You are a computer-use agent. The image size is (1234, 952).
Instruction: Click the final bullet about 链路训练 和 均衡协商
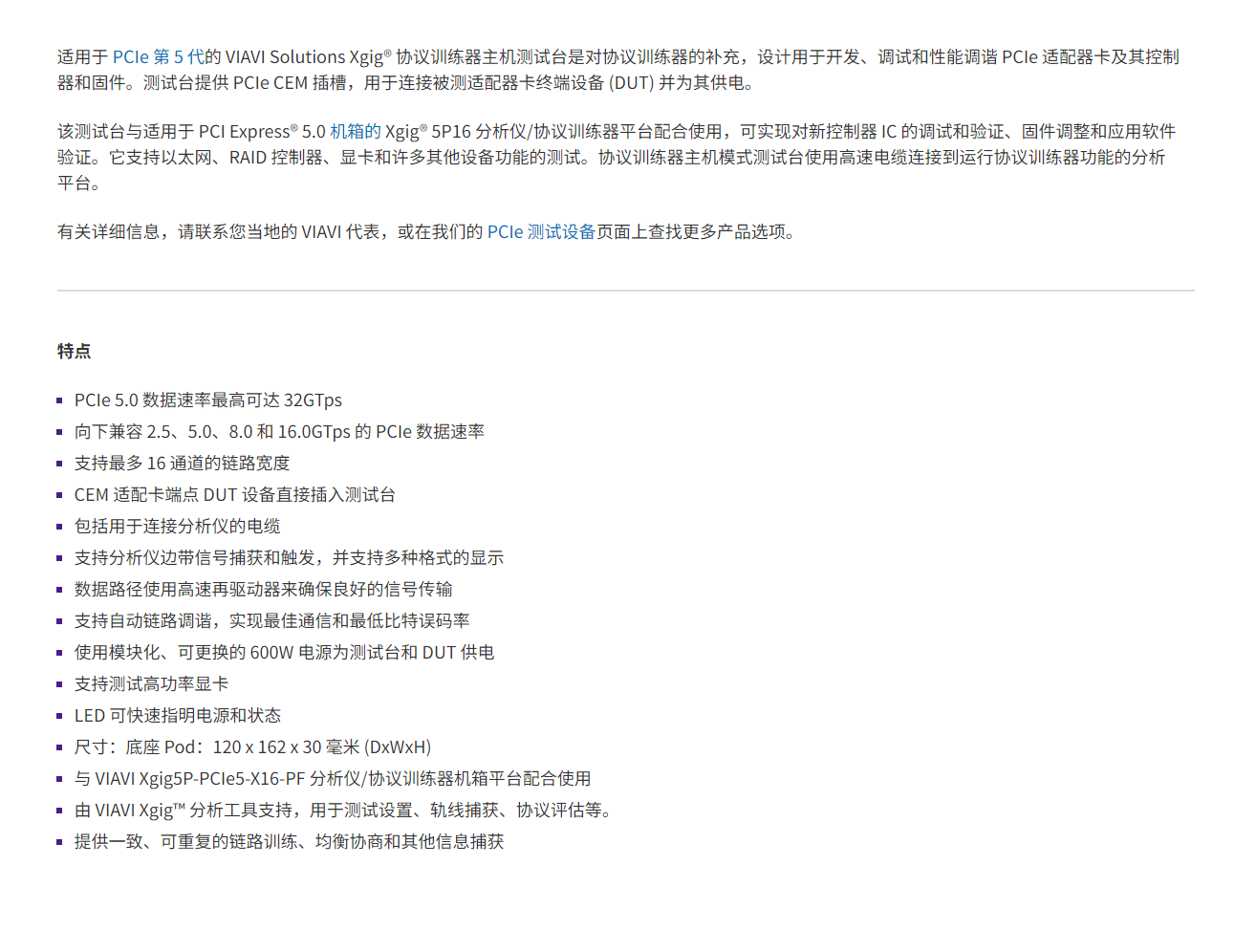[289, 841]
